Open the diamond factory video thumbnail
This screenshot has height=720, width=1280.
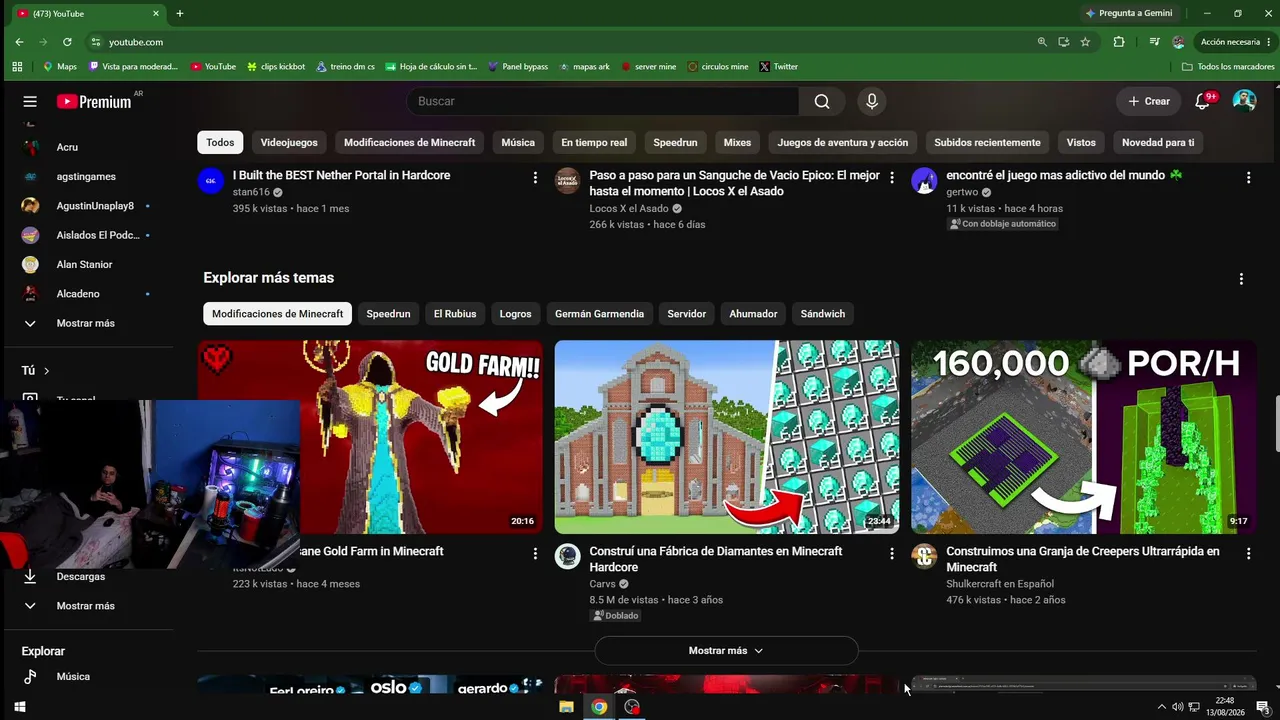pyautogui.click(x=727, y=437)
